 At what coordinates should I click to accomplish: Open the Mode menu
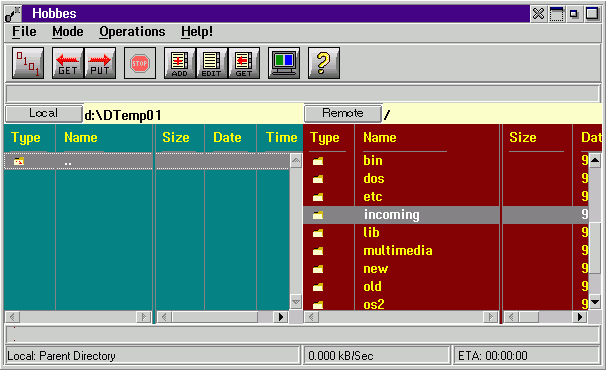click(x=68, y=32)
